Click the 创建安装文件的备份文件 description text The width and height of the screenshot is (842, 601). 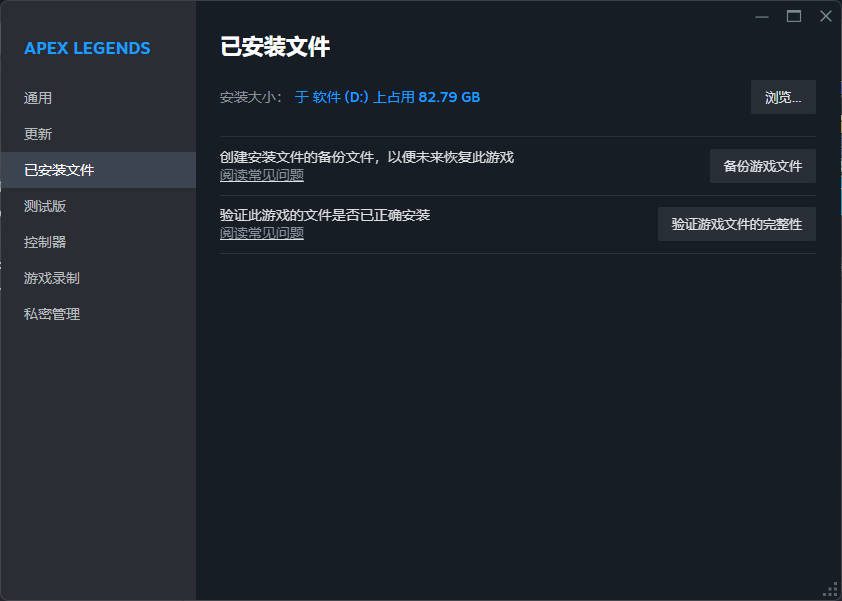(367, 157)
